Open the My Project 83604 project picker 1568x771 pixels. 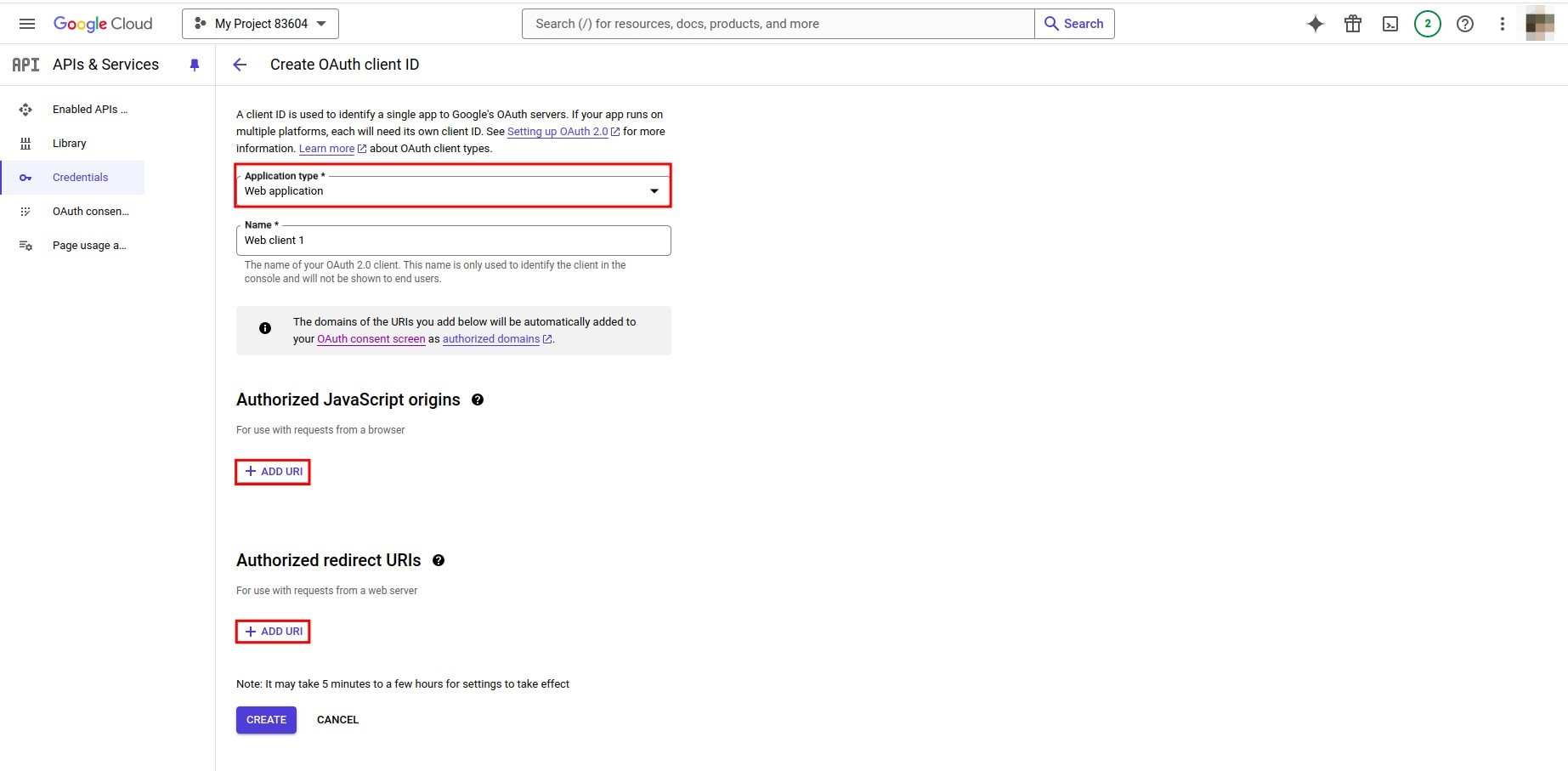pyautogui.click(x=259, y=23)
